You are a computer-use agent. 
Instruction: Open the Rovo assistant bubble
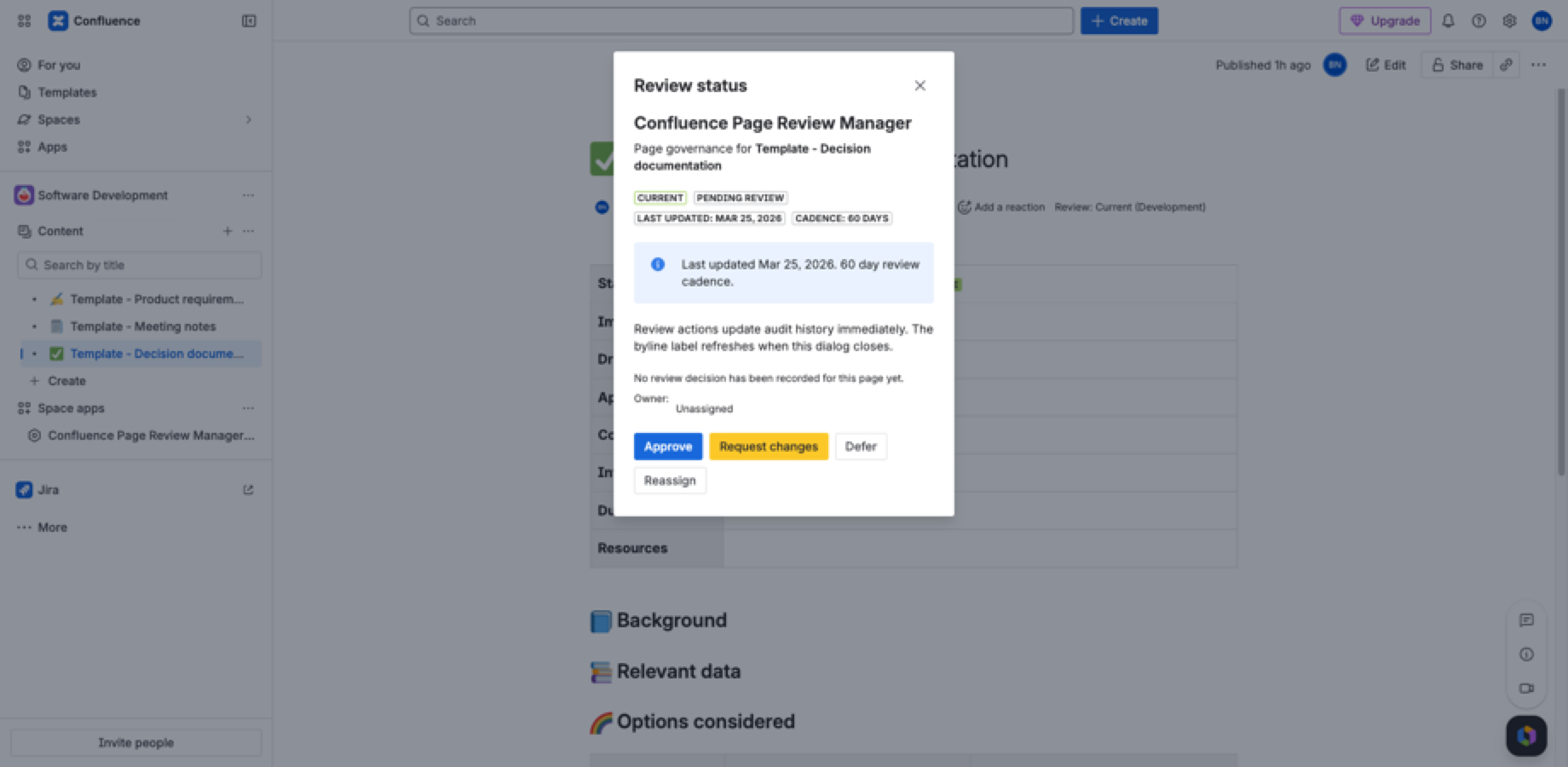click(x=1526, y=735)
